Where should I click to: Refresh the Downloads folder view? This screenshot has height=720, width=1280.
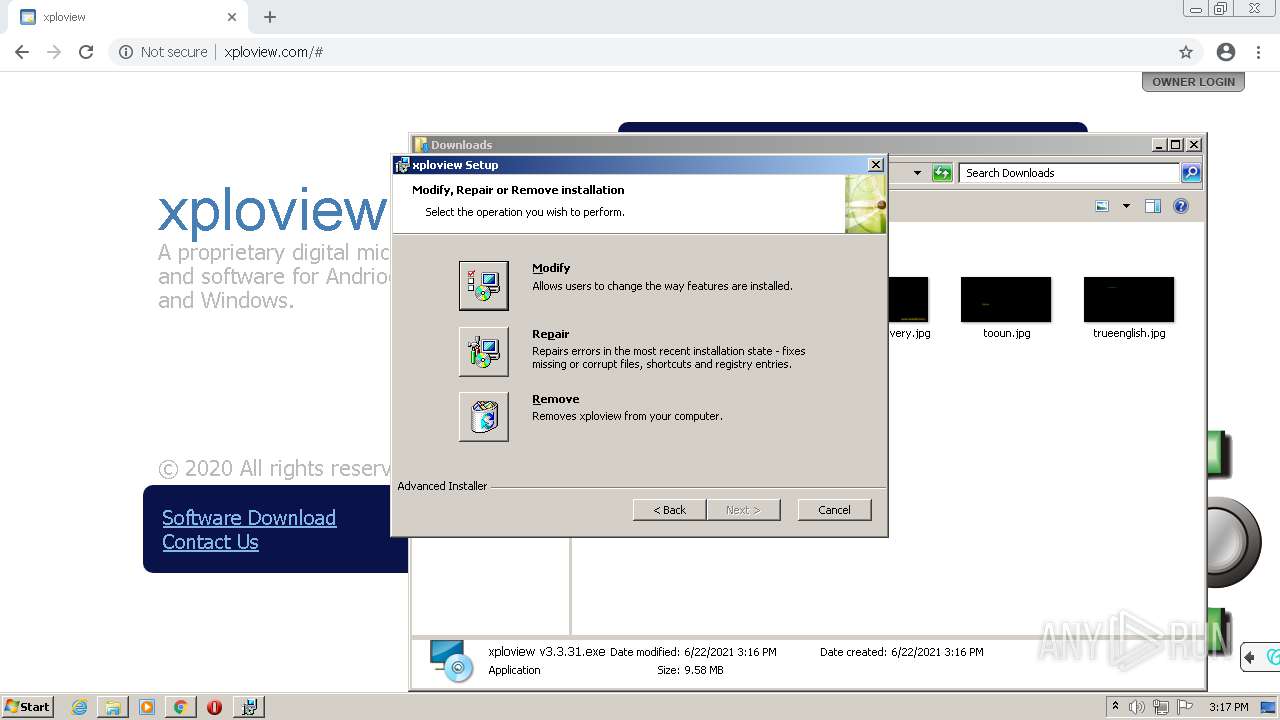click(x=942, y=173)
